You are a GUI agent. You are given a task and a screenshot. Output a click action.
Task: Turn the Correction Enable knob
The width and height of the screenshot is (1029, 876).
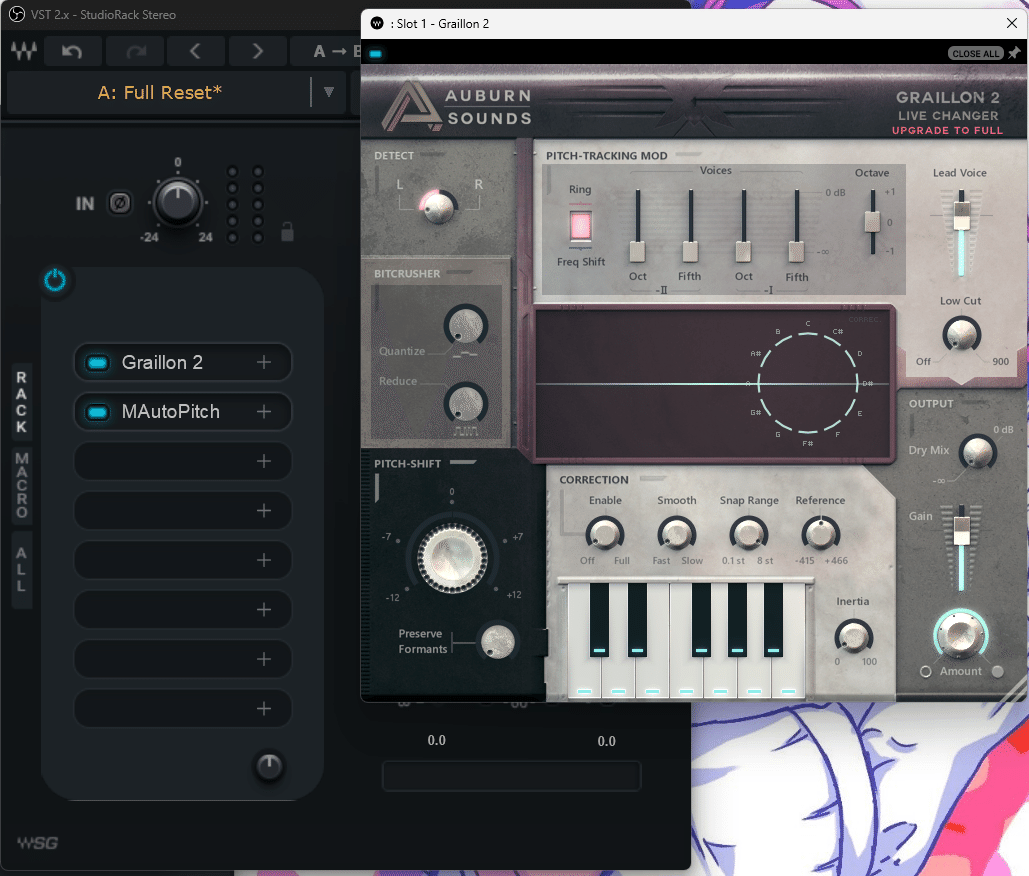(x=604, y=534)
